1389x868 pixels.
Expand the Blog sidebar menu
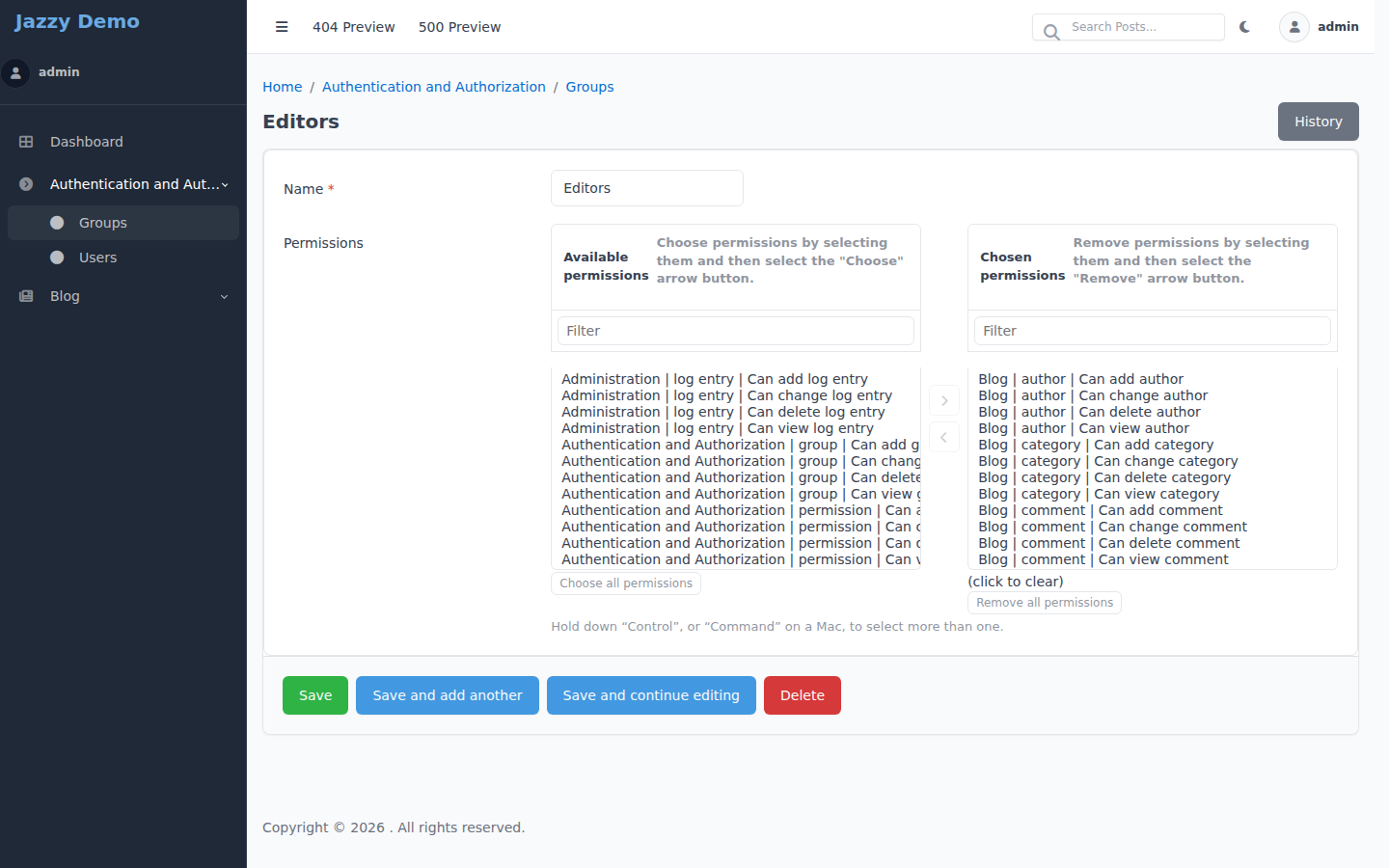(123, 296)
